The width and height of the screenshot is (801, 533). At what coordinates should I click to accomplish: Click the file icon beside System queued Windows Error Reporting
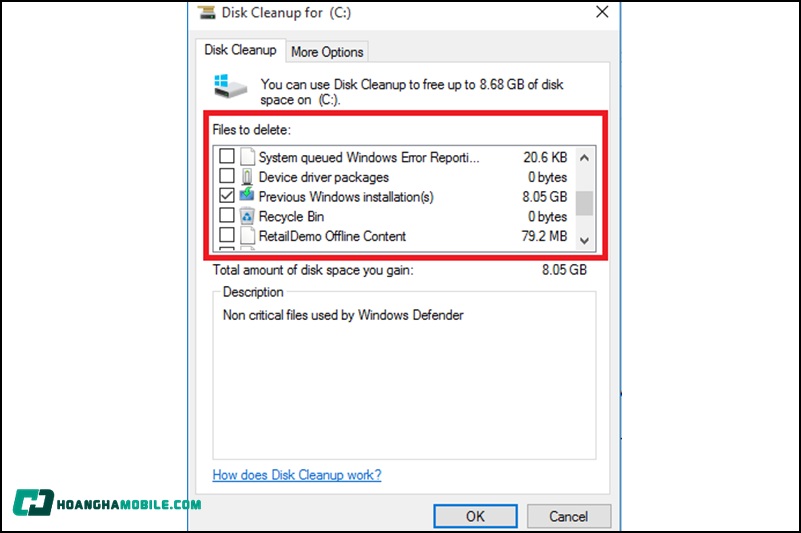(248, 156)
